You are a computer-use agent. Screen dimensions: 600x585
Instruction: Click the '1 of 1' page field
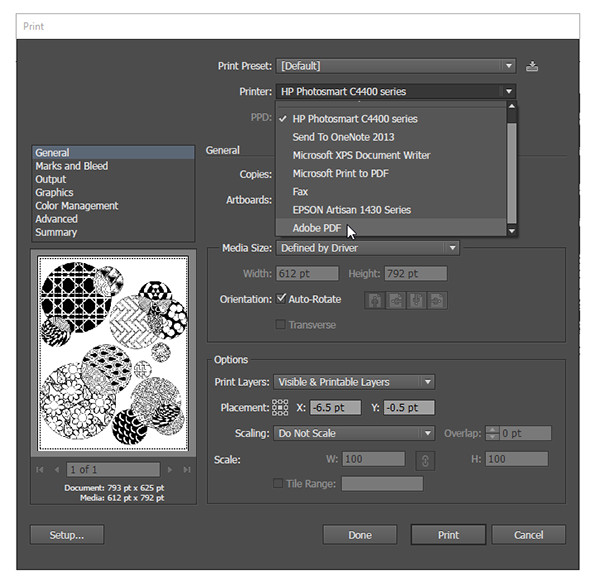click(113, 469)
